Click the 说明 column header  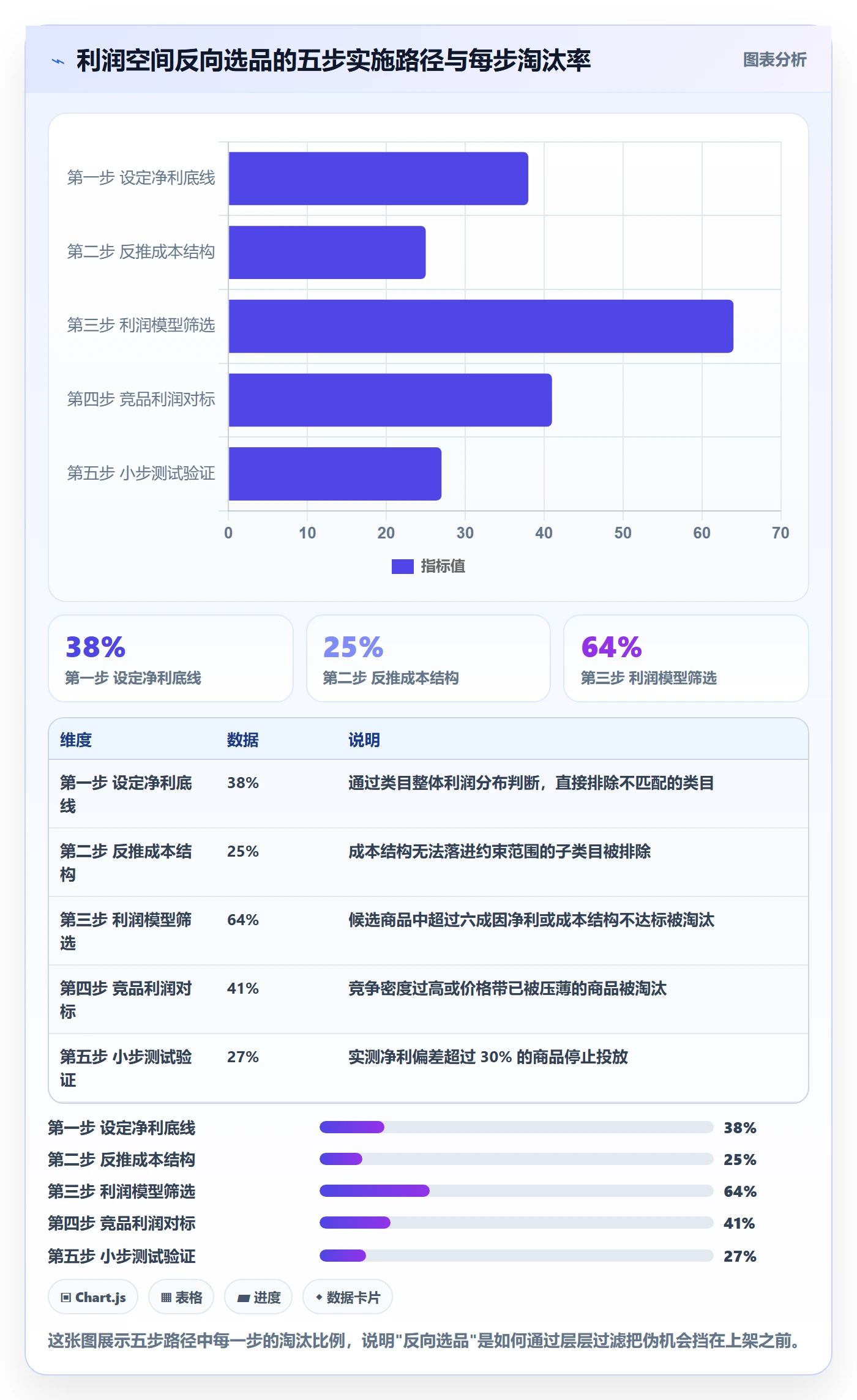tap(364, 740)
